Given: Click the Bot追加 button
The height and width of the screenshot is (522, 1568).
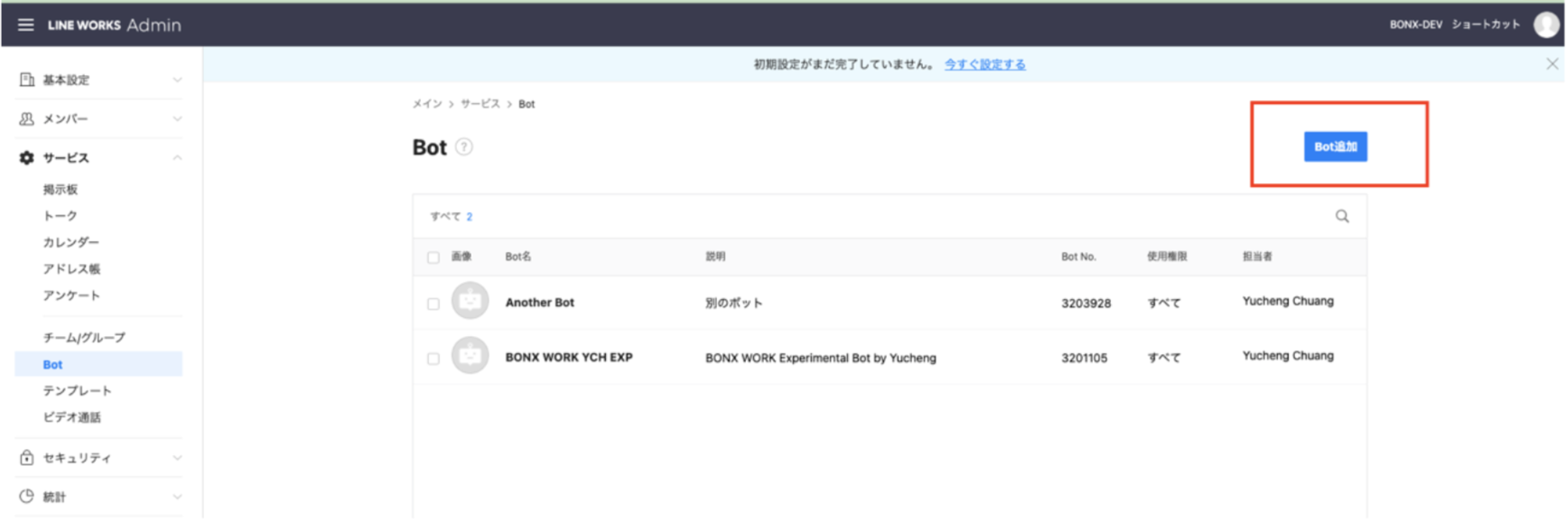Looking at the screenshot, I should (1335, 146).
